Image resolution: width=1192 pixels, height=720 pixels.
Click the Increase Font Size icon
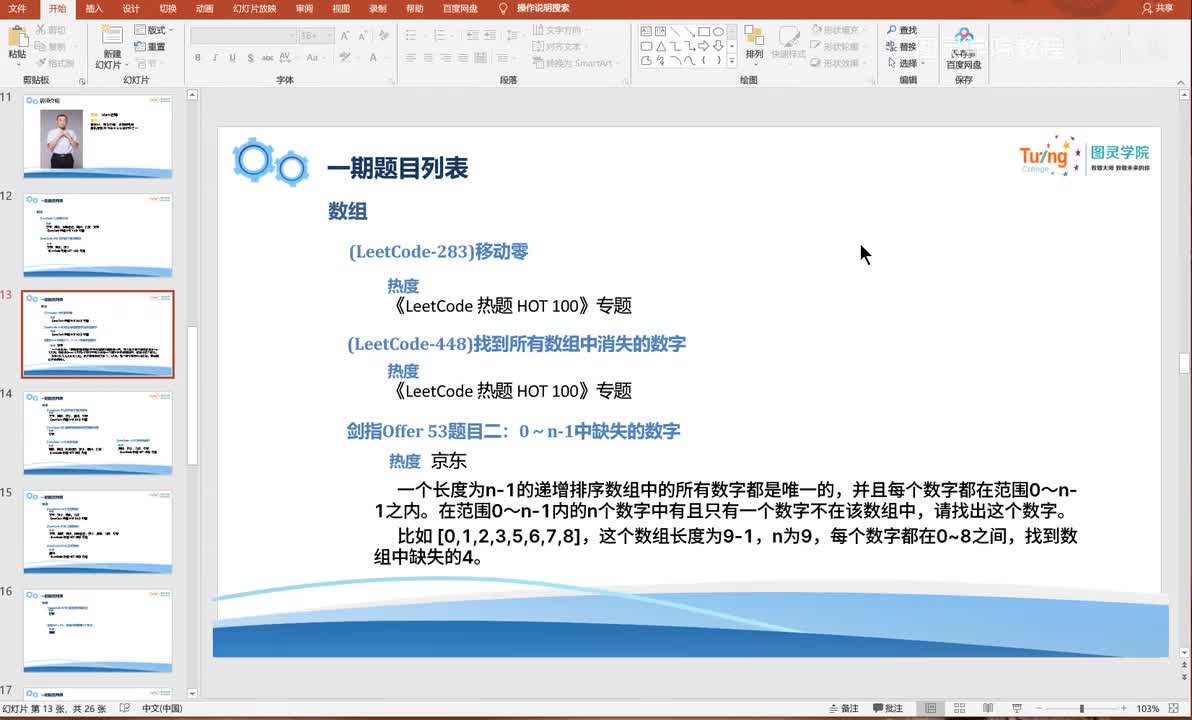(345, 36)
